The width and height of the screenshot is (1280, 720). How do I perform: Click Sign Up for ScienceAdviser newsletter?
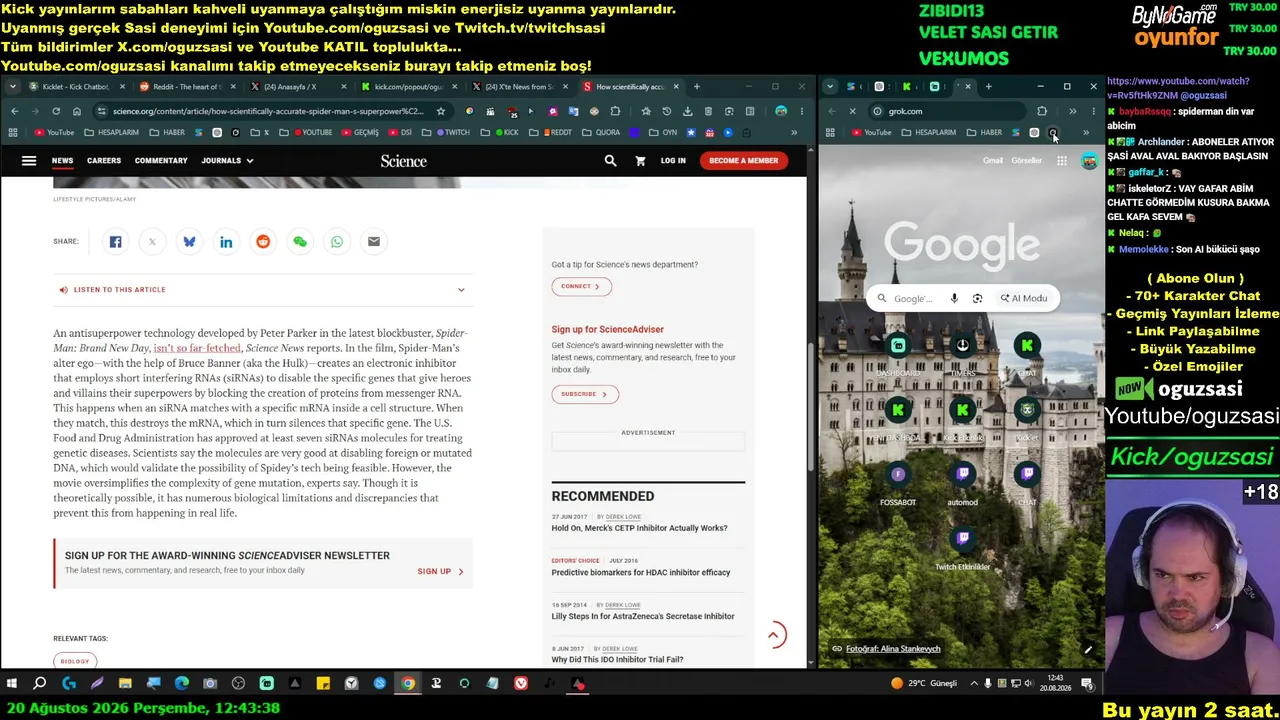click(x=440, y=572)
